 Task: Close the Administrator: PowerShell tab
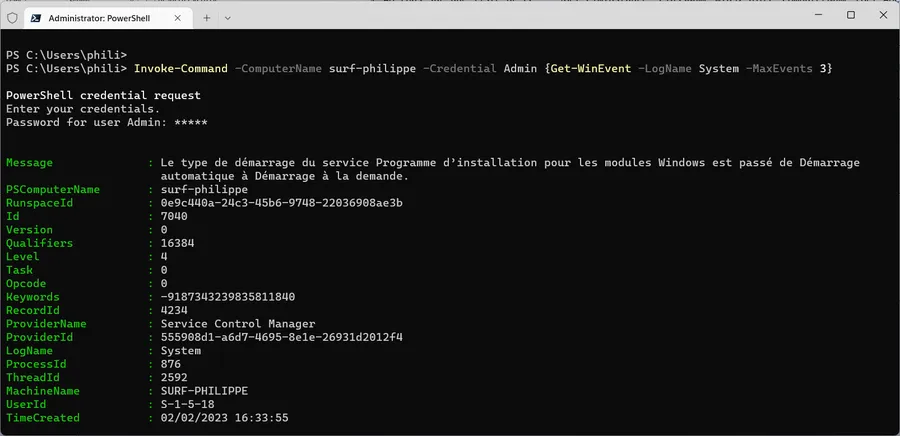[177, 18]
